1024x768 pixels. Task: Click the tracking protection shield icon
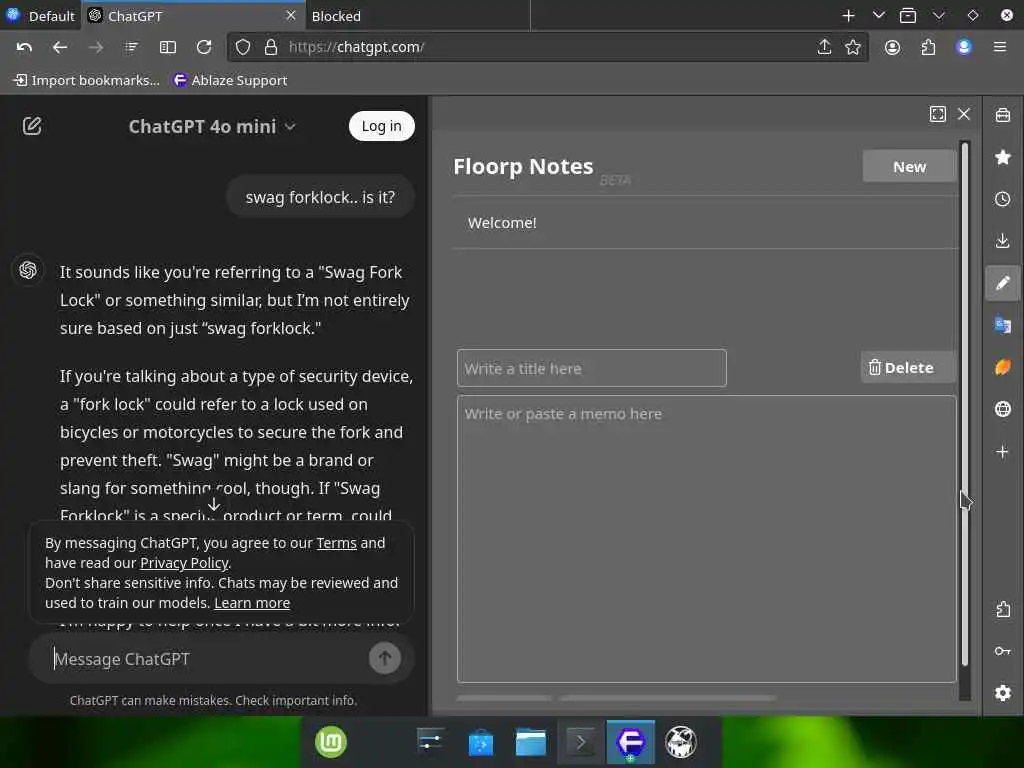pos(243,47)
